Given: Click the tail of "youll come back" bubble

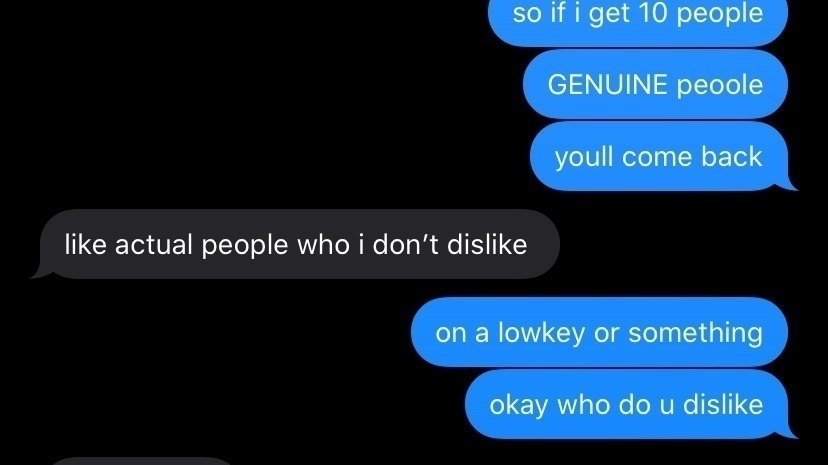Looking at the screenshot, I should coord(788,184).
